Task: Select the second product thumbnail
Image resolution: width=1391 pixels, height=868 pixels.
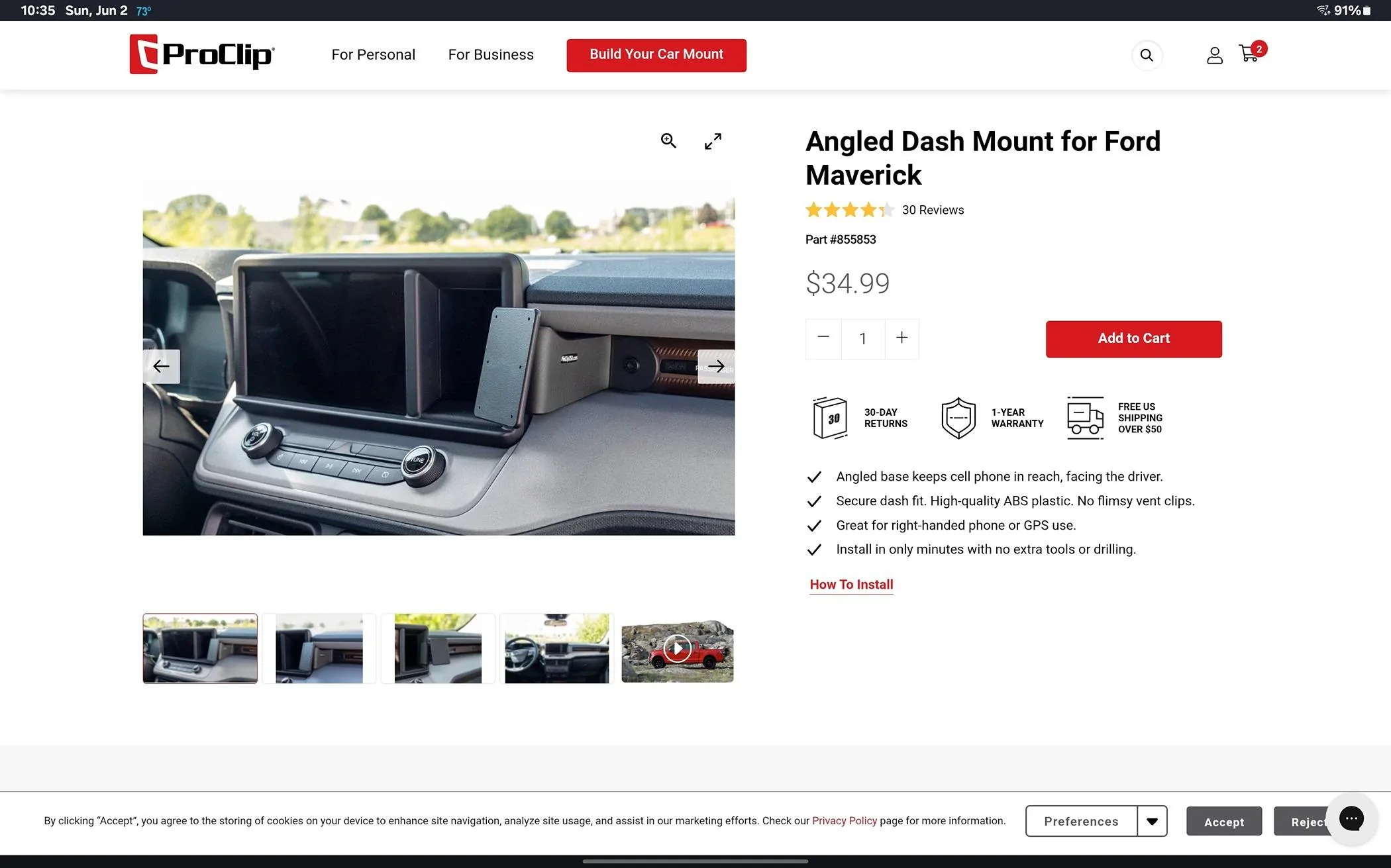Action: click(x=319, y=648)
